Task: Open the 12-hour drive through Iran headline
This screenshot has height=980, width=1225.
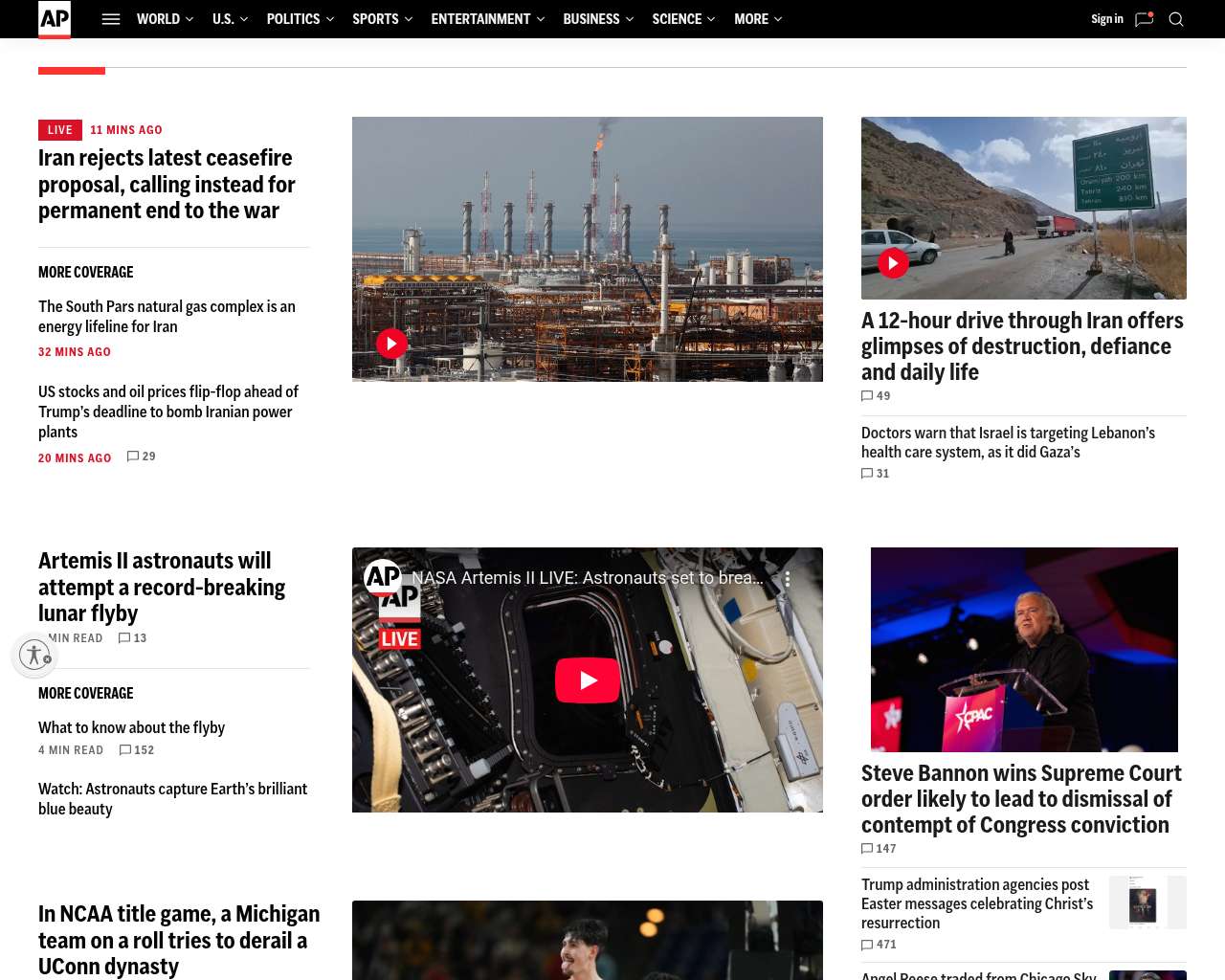Action: [1022, 346]
